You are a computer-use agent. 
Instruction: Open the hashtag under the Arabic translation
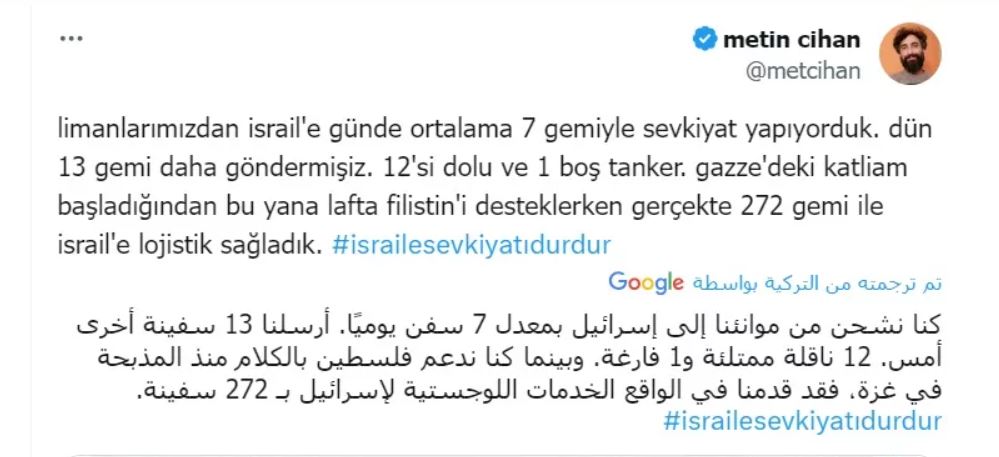[x=801, y=420]
